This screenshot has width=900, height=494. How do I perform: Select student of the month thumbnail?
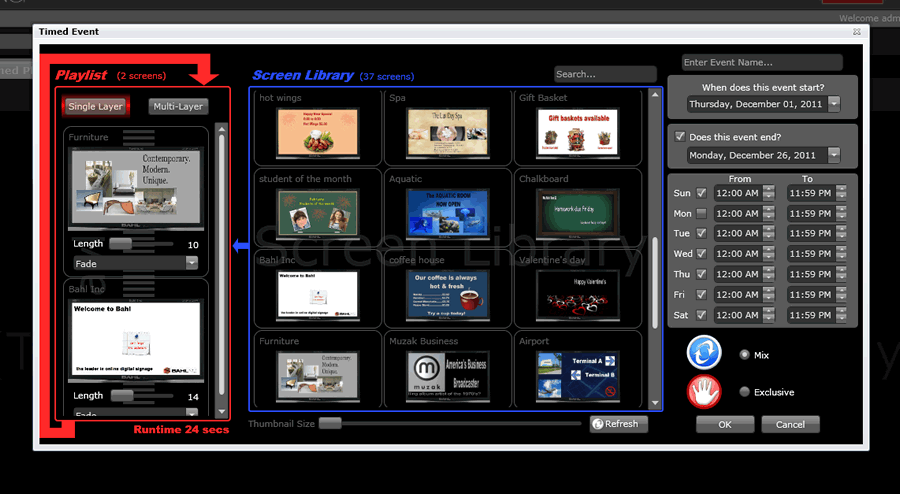click(x=317, y=213)
